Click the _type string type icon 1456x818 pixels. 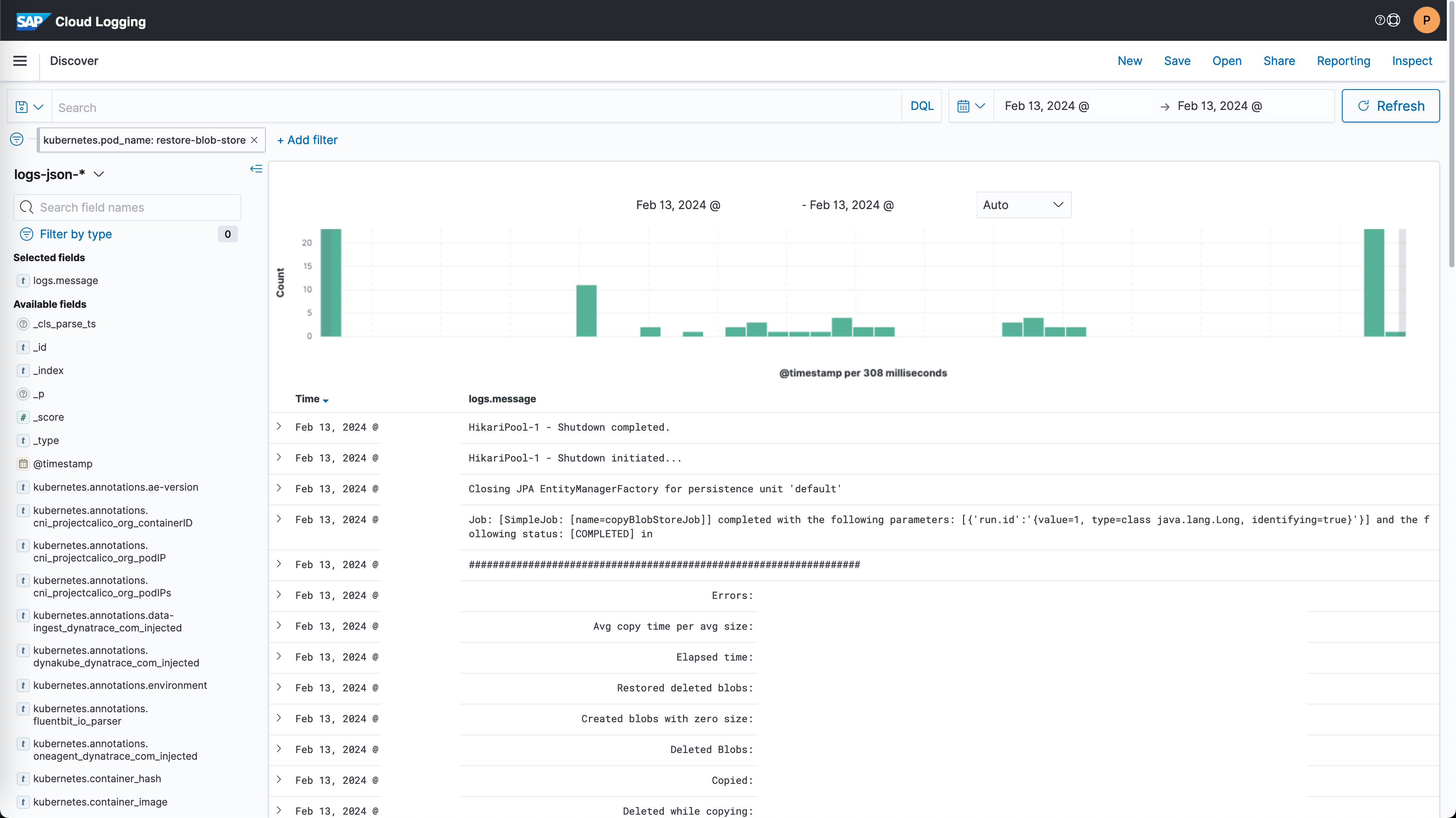point(23,441)
